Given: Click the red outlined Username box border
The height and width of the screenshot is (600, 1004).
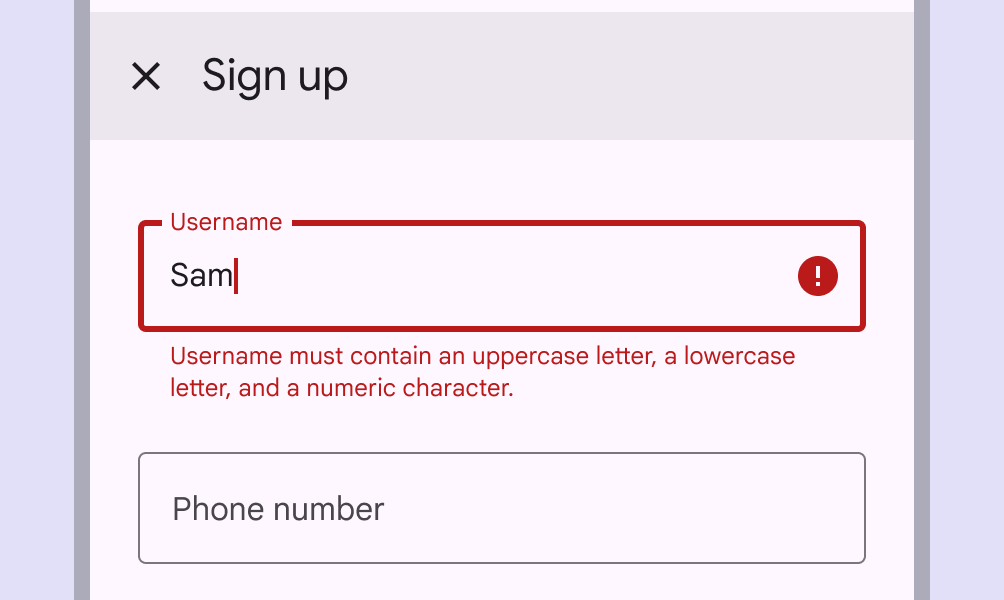Looking at the screenshot, I should point(502,327).
